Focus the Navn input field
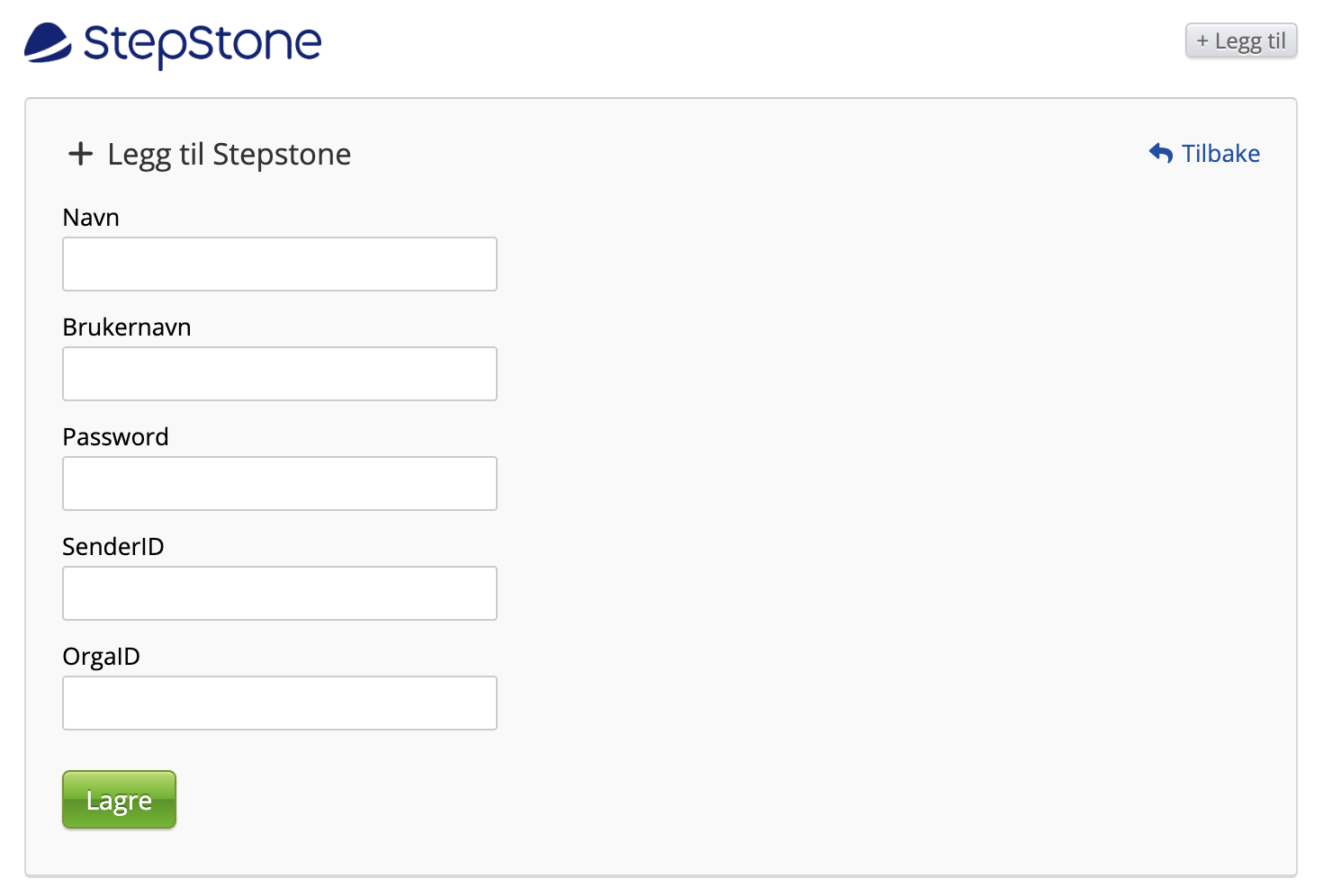Image resolution: width=1323 pixels, height=896 pixels. click(x=280, y=264)
